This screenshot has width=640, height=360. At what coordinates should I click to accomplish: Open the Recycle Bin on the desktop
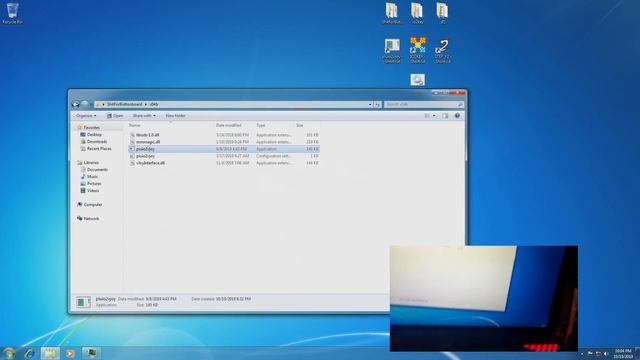pyautogui.click(x=12, y=13)
